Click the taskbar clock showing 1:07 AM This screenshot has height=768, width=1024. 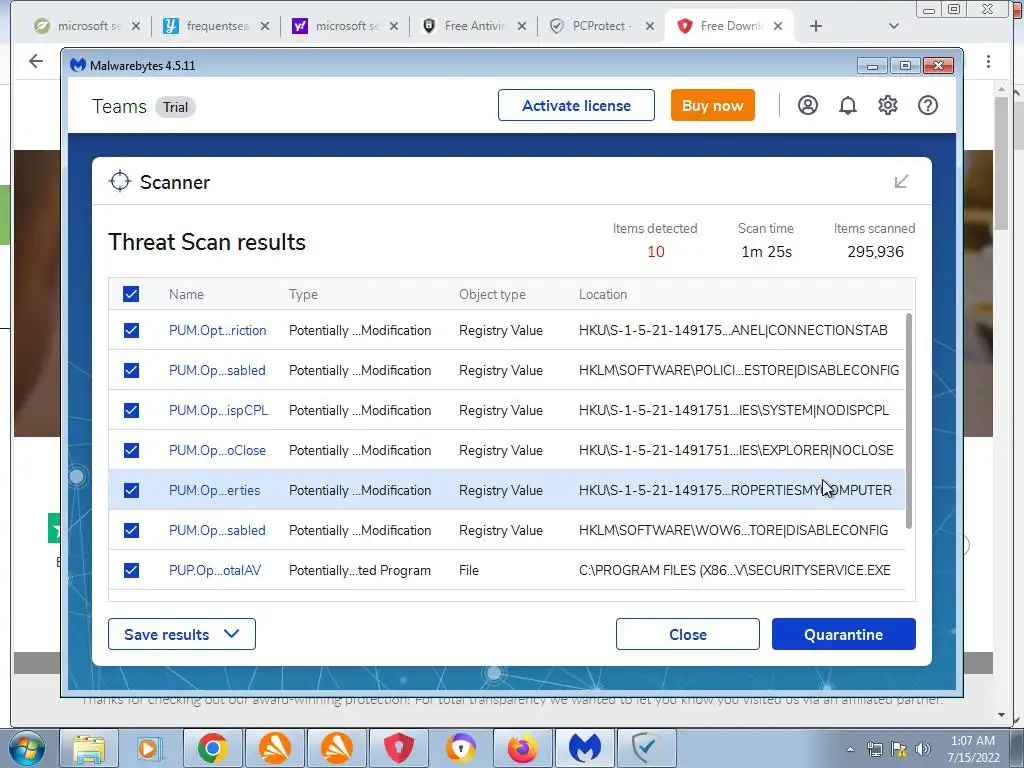[973, 749]
